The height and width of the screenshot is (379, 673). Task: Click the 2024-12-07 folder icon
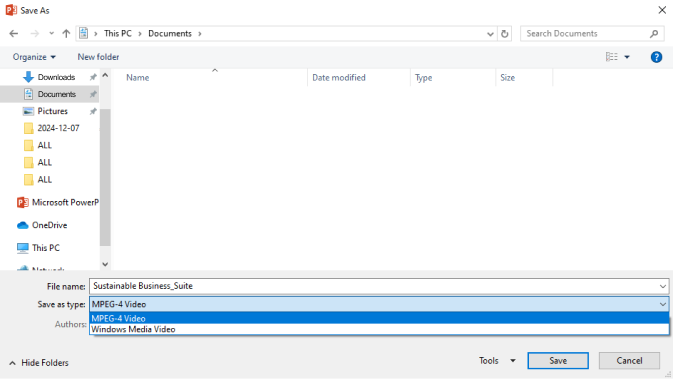28,128
